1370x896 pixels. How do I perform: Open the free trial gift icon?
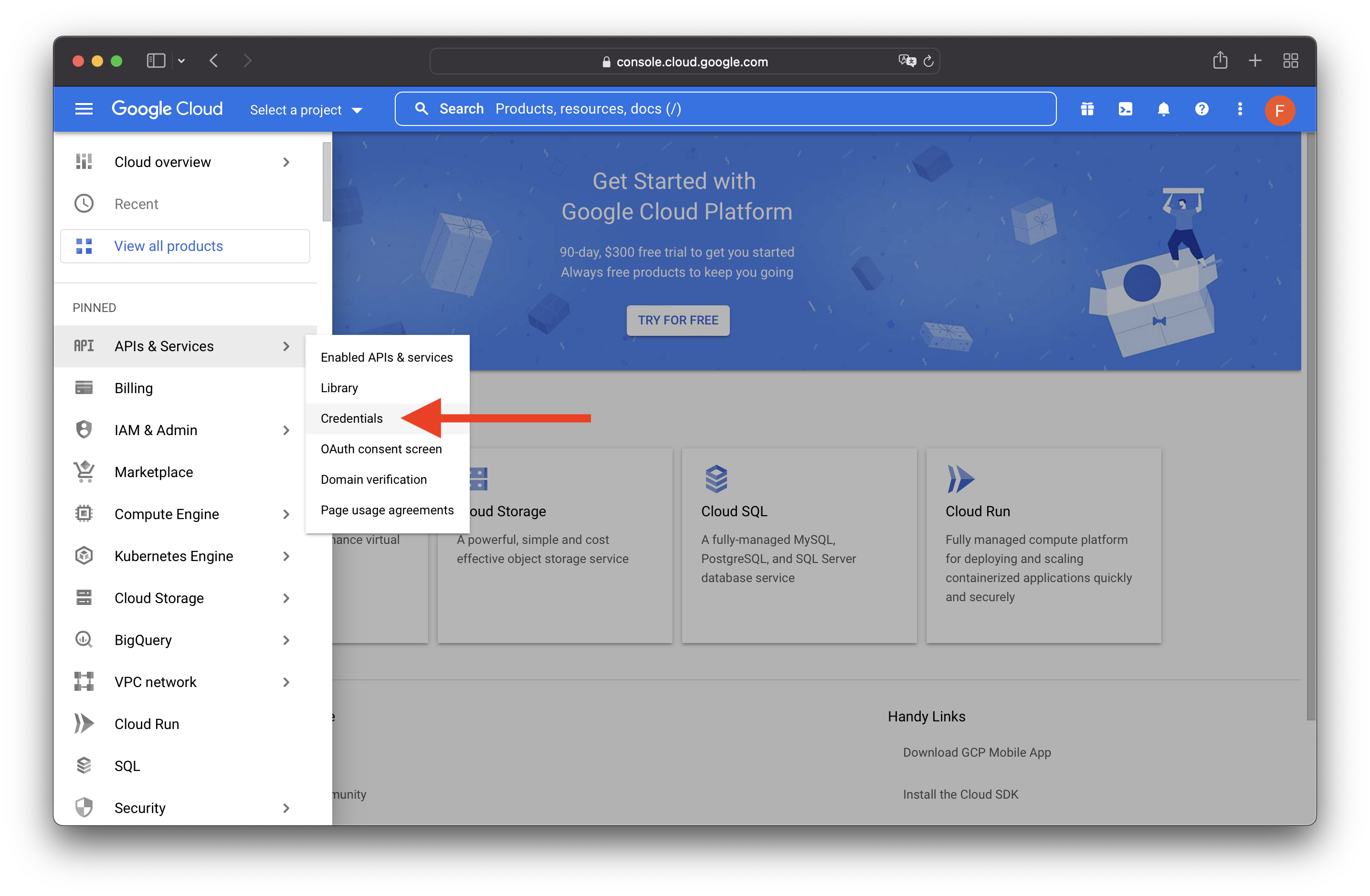pos(1087,109)
